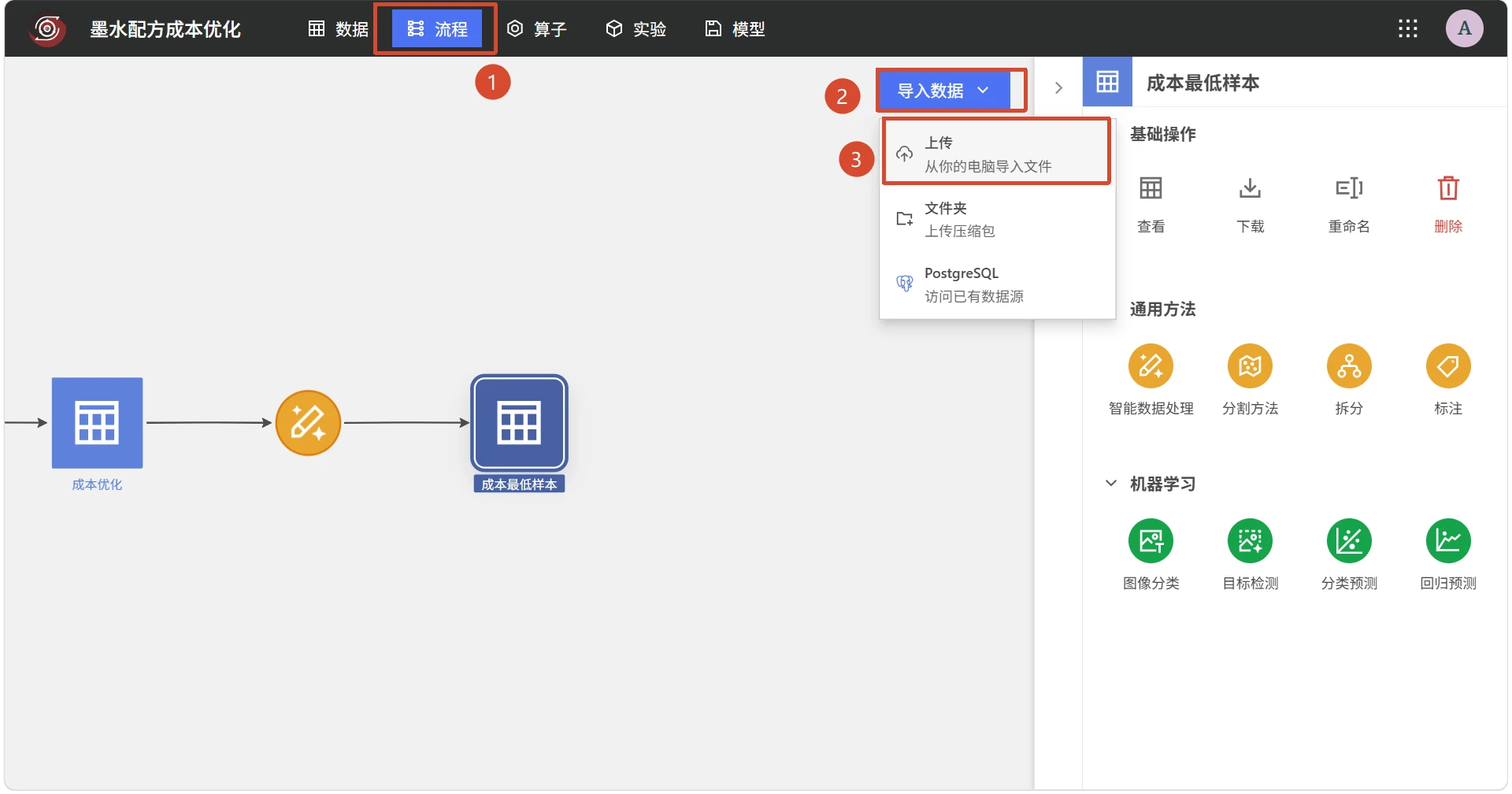Click the 基础操作 section heading
1512x794 pixels.
click(1162, 134)
